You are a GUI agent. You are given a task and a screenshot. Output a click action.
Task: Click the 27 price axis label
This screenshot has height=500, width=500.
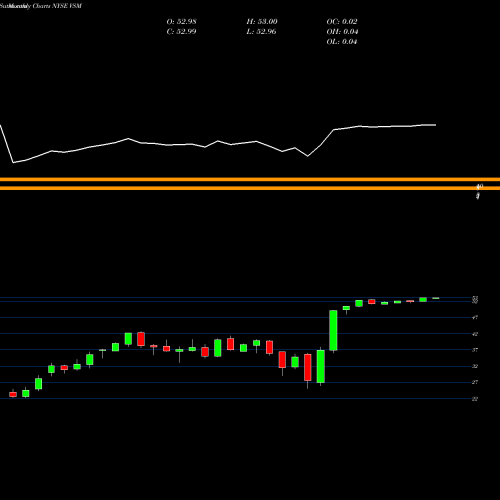(475, 382)
